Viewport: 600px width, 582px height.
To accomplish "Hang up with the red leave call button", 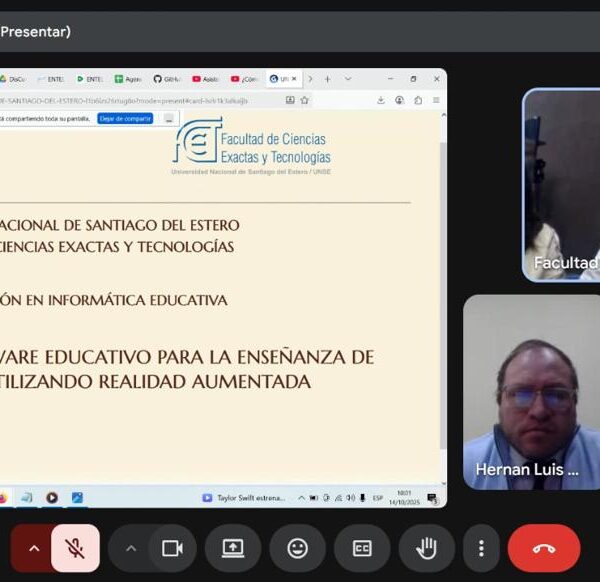I will pyautogui.click(x=544, y=548).
